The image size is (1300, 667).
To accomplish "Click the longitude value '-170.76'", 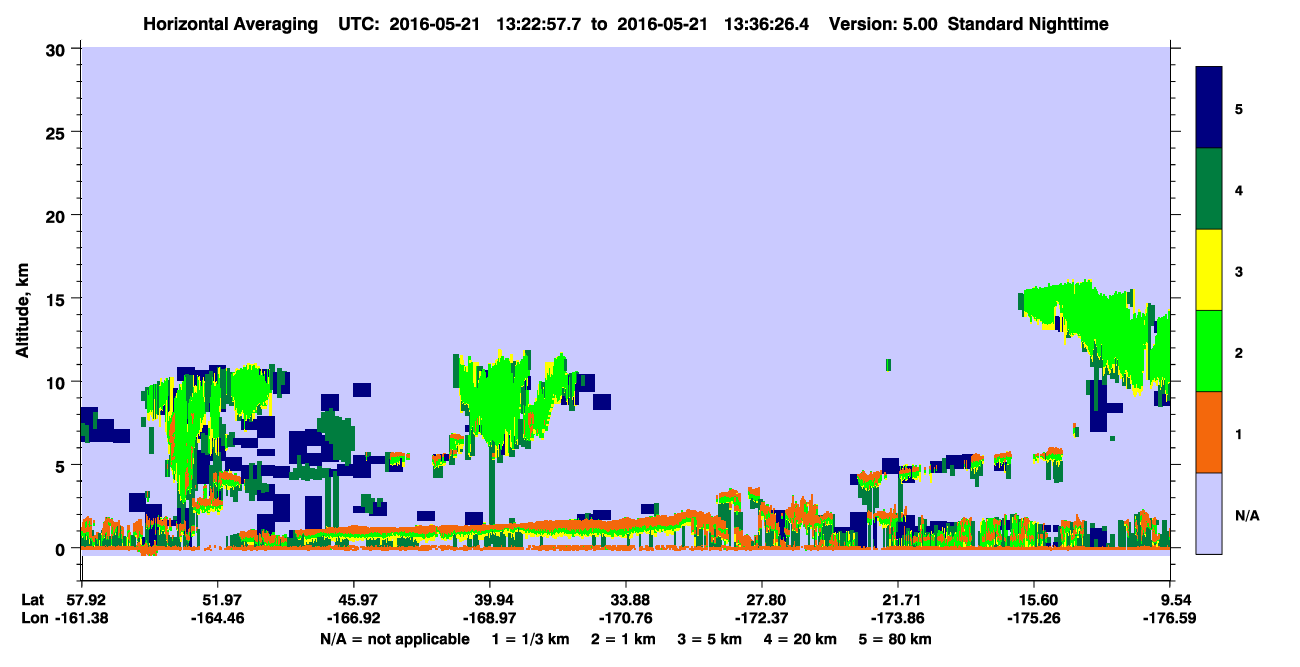I will pos(626,618).
